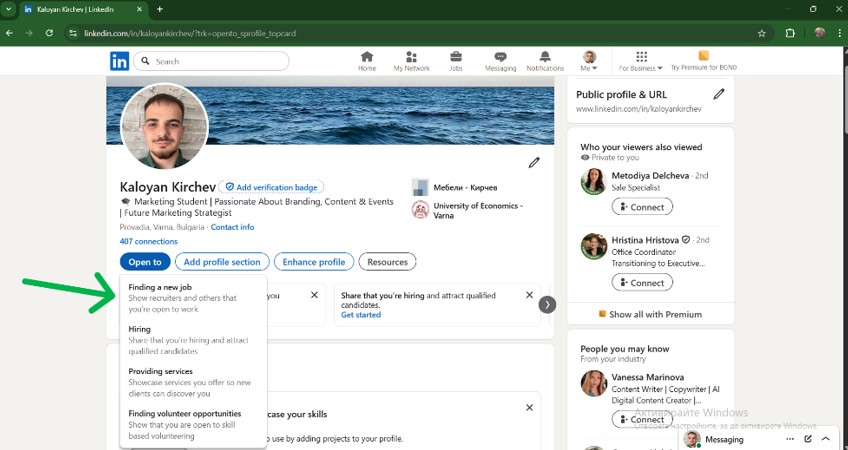848x450 pixels.
Task: Advance suggestion carousel with next arrow
Action: [547, 305]
